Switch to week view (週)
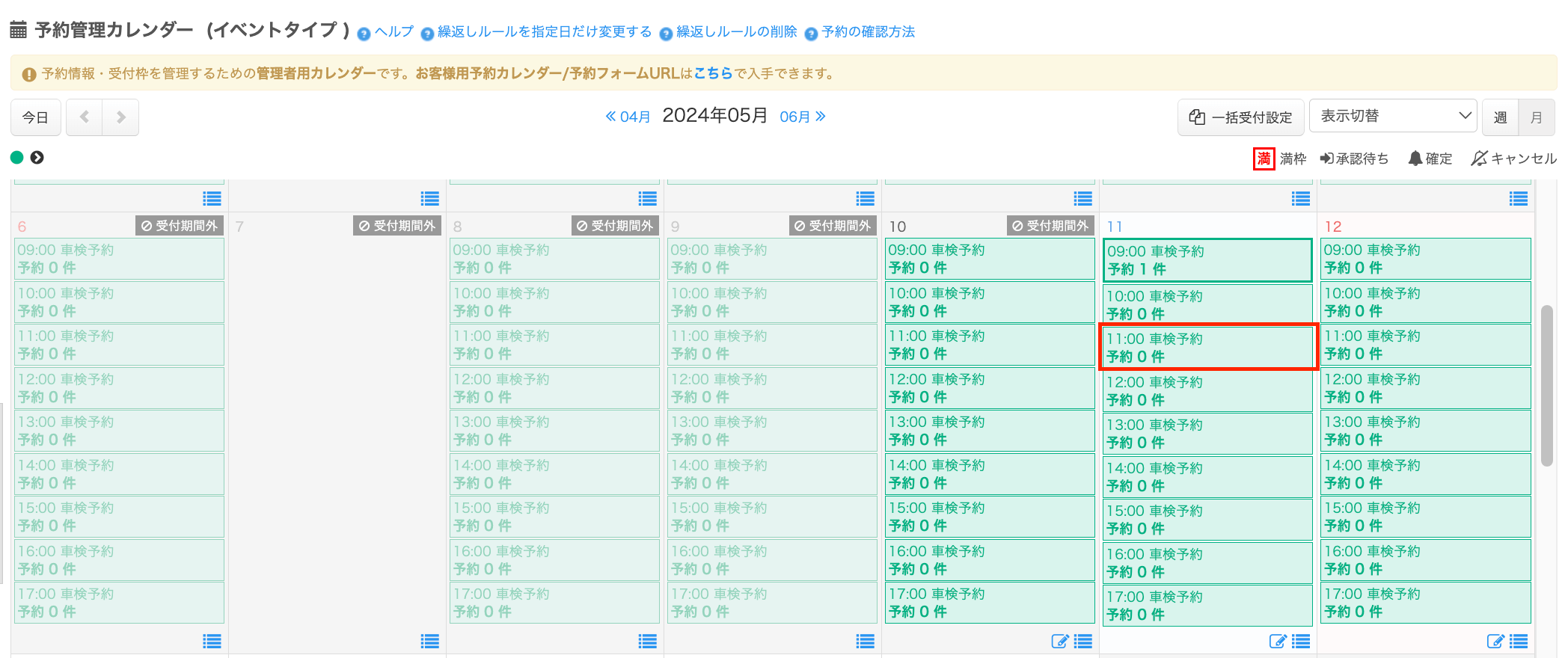The width and height of the screenshot is (1568, 658). click(1500, 117)
